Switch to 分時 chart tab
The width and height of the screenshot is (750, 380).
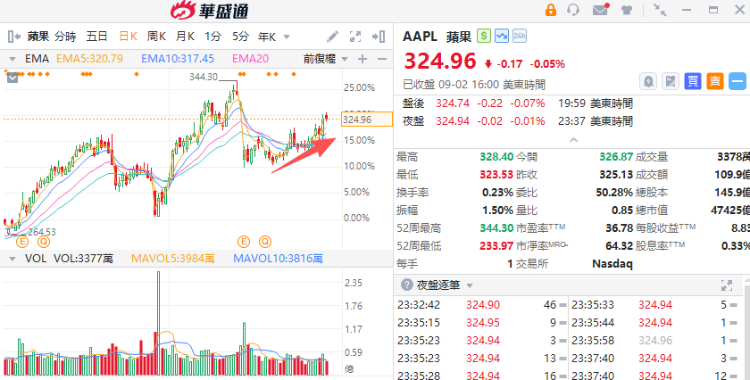[x=65, y=36]
